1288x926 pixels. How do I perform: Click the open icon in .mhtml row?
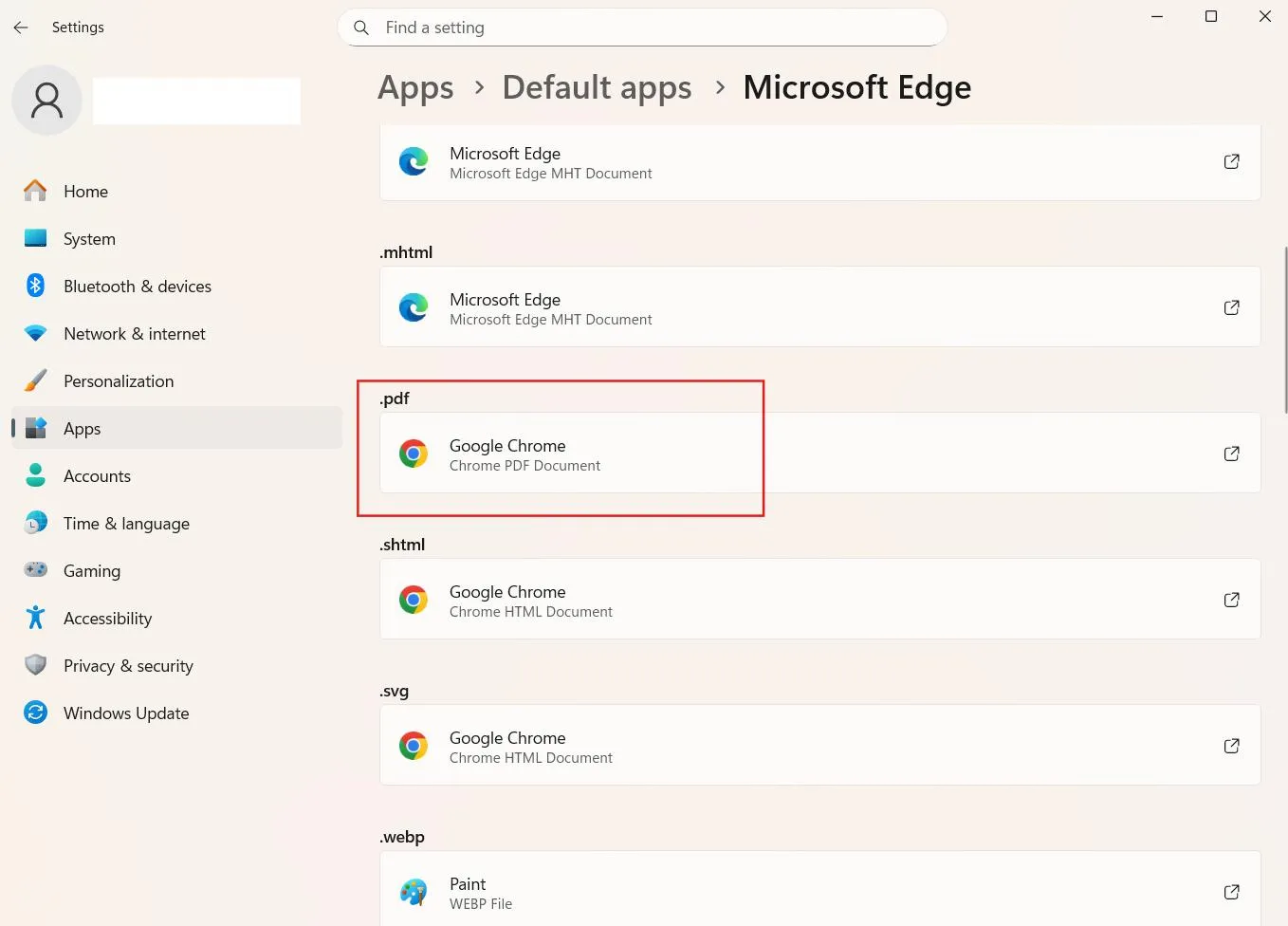pyautogui.click(x=1231, y=307)
